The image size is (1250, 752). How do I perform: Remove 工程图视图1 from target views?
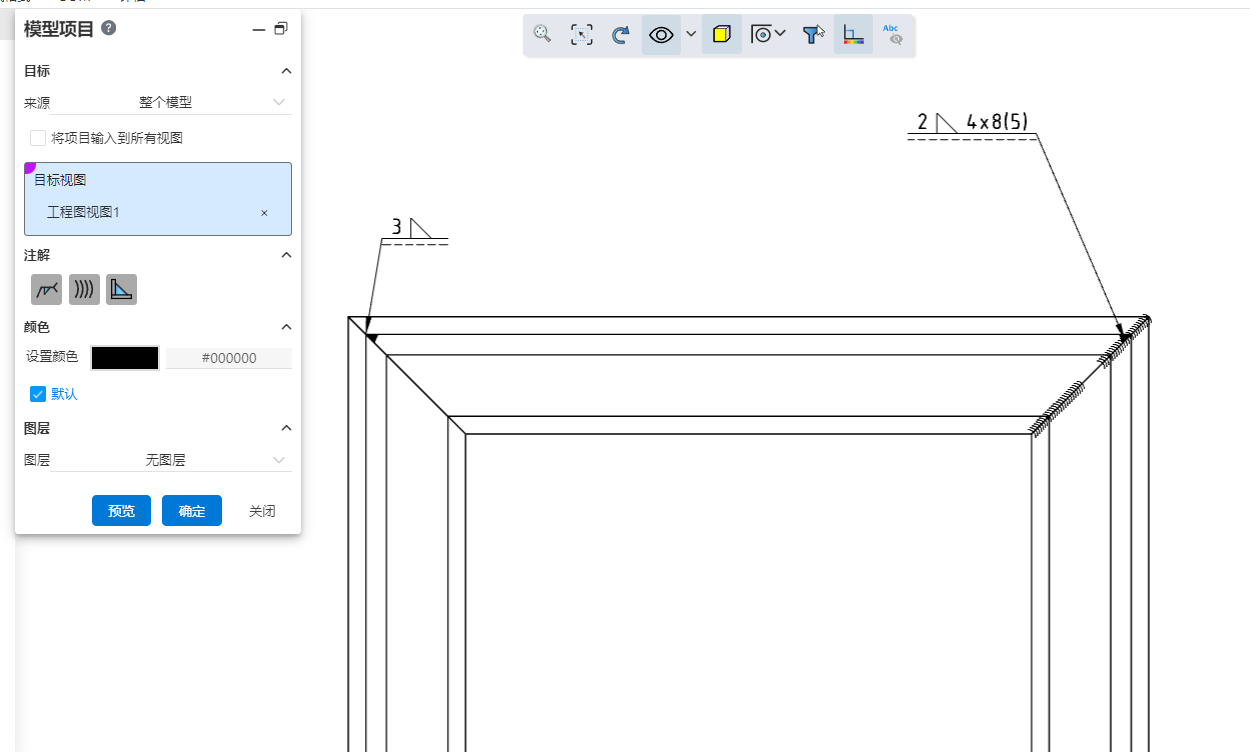click(x=264, y=213)
